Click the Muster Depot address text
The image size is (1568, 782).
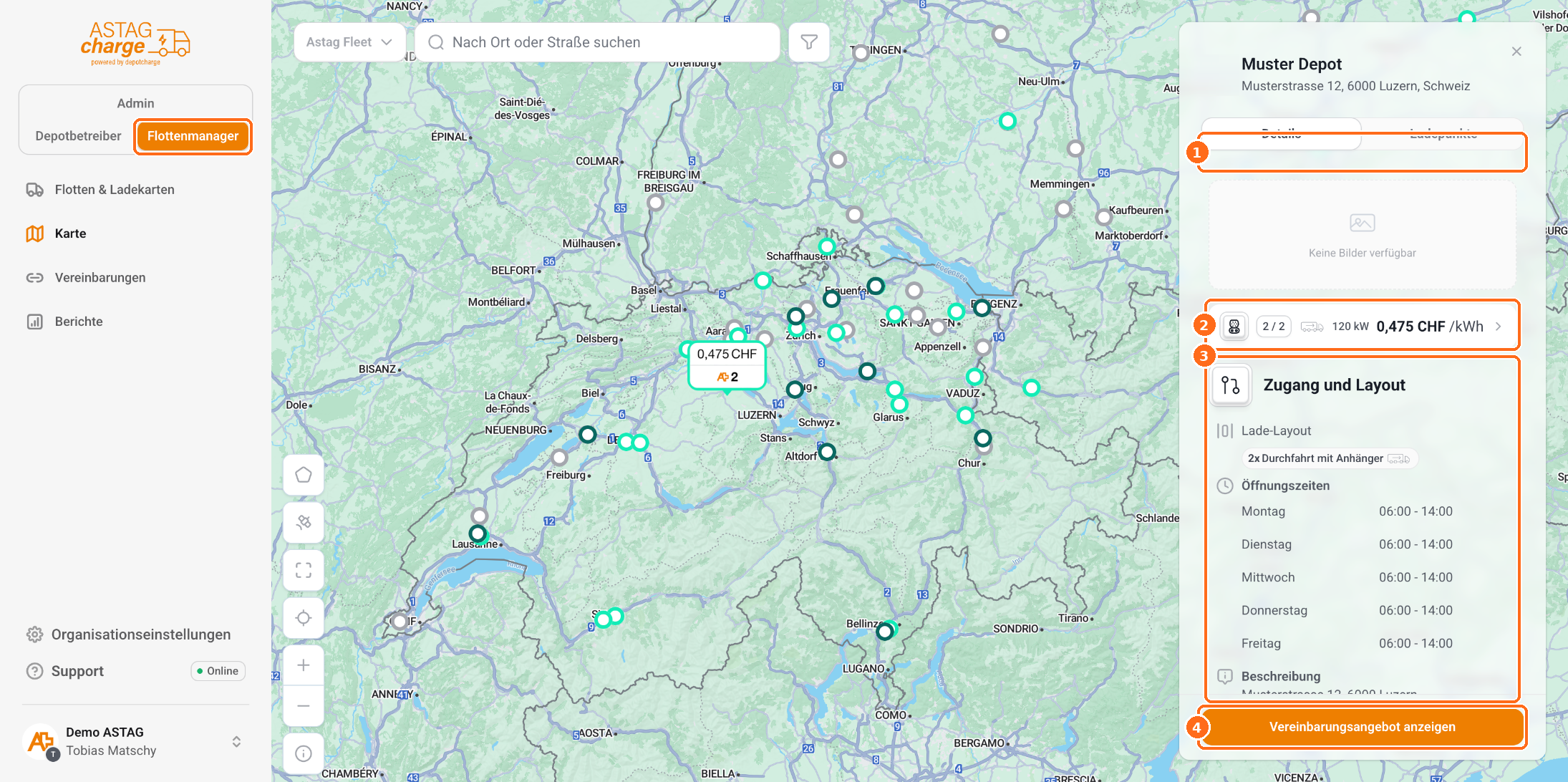tap(1355, 86)
